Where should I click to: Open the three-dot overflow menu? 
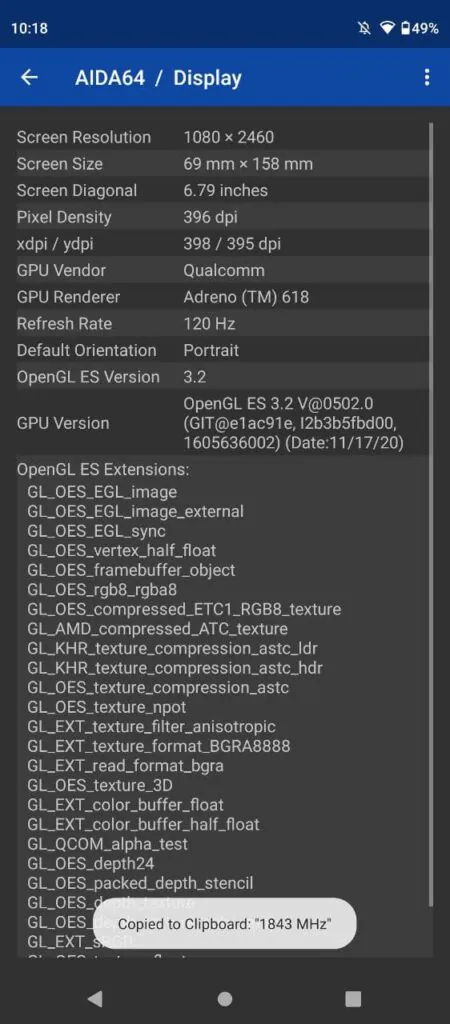coord(426,78)
